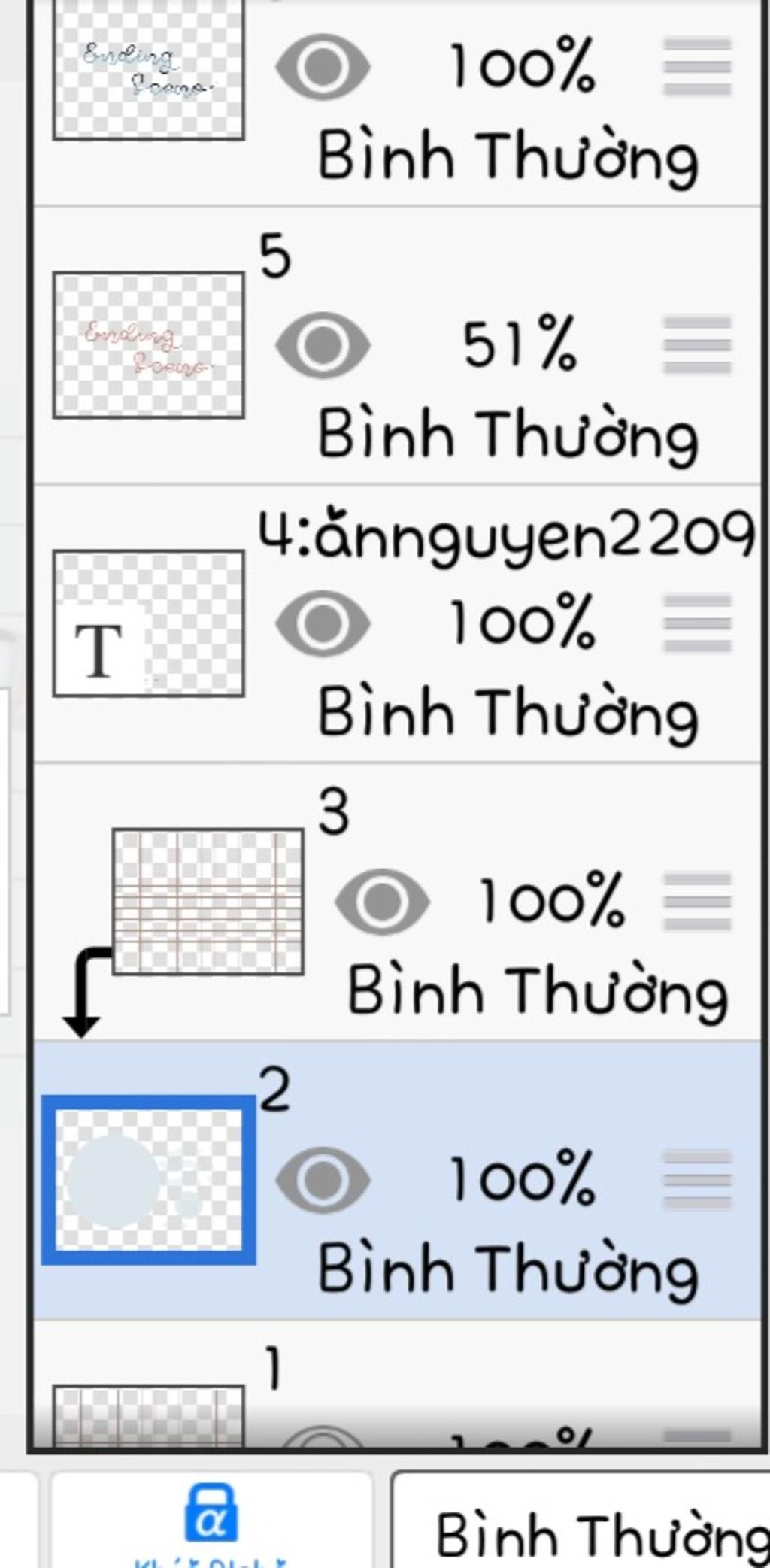
Task: Click the reorder handle of layer 3
Action: 697,902
